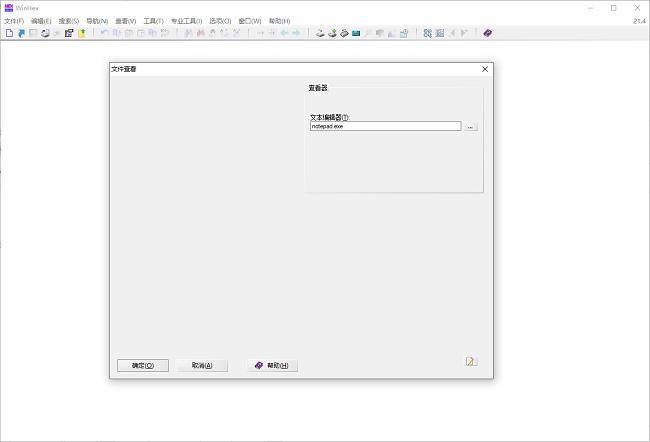Click the notepad icon at dialog bottom-right
This screenshot has width=650, height=442.
(x=471, y=361)
